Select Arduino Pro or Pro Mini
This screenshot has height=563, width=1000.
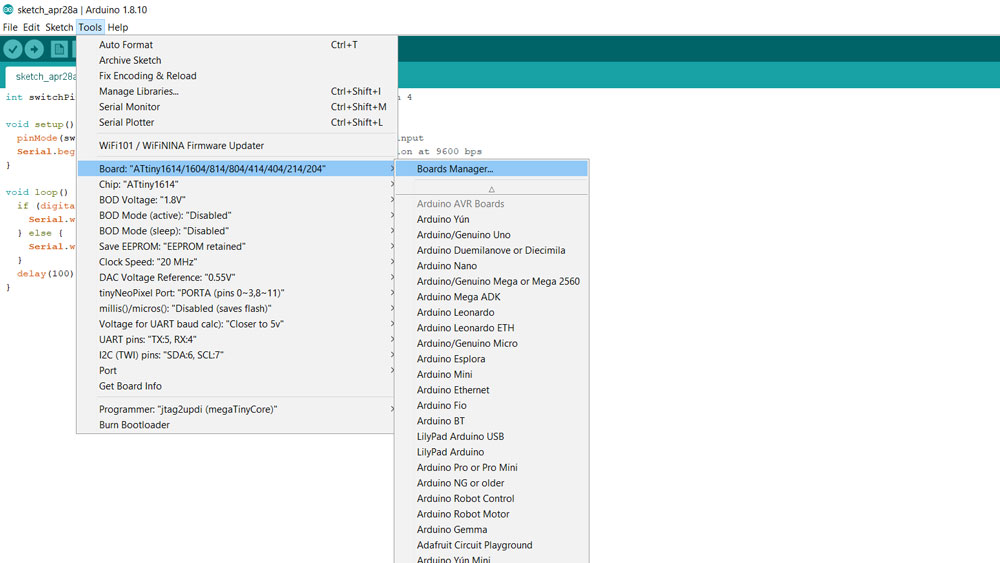click(492, 467)
